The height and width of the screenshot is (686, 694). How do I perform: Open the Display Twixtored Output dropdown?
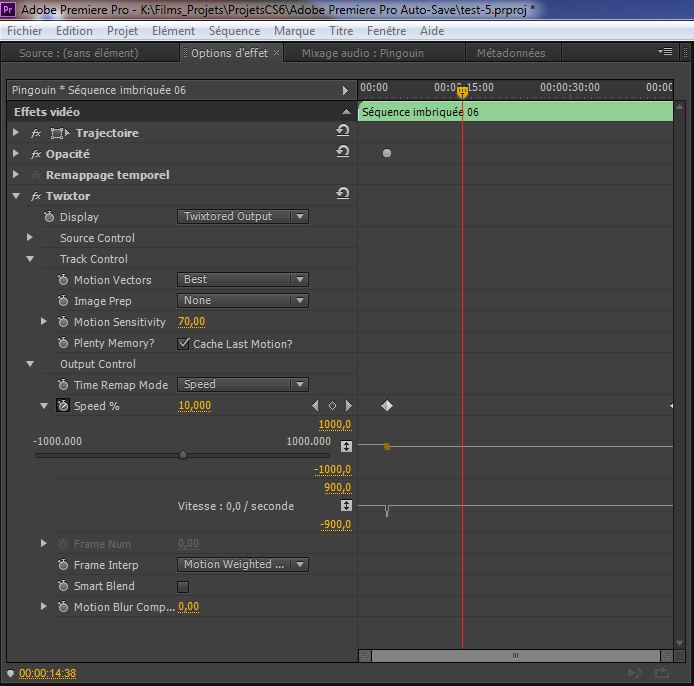243,216
